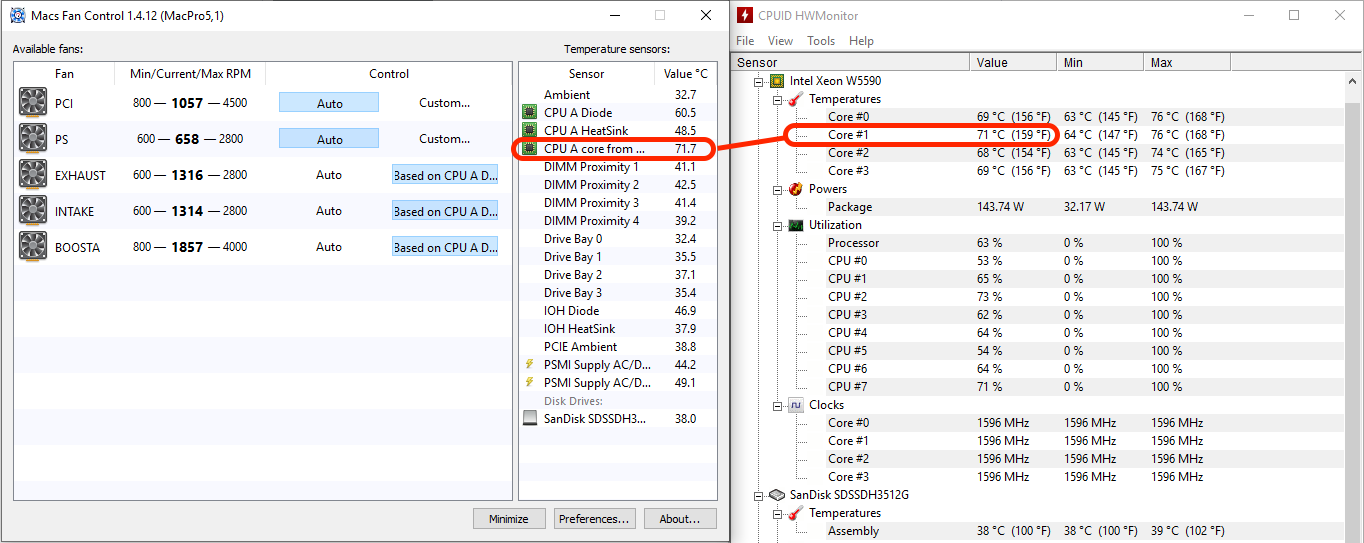Image resolution: width=1364 pixels, height=543 pixels.
Task: Select the Drive Bay 0 sensor row
Action: [617, 239]
